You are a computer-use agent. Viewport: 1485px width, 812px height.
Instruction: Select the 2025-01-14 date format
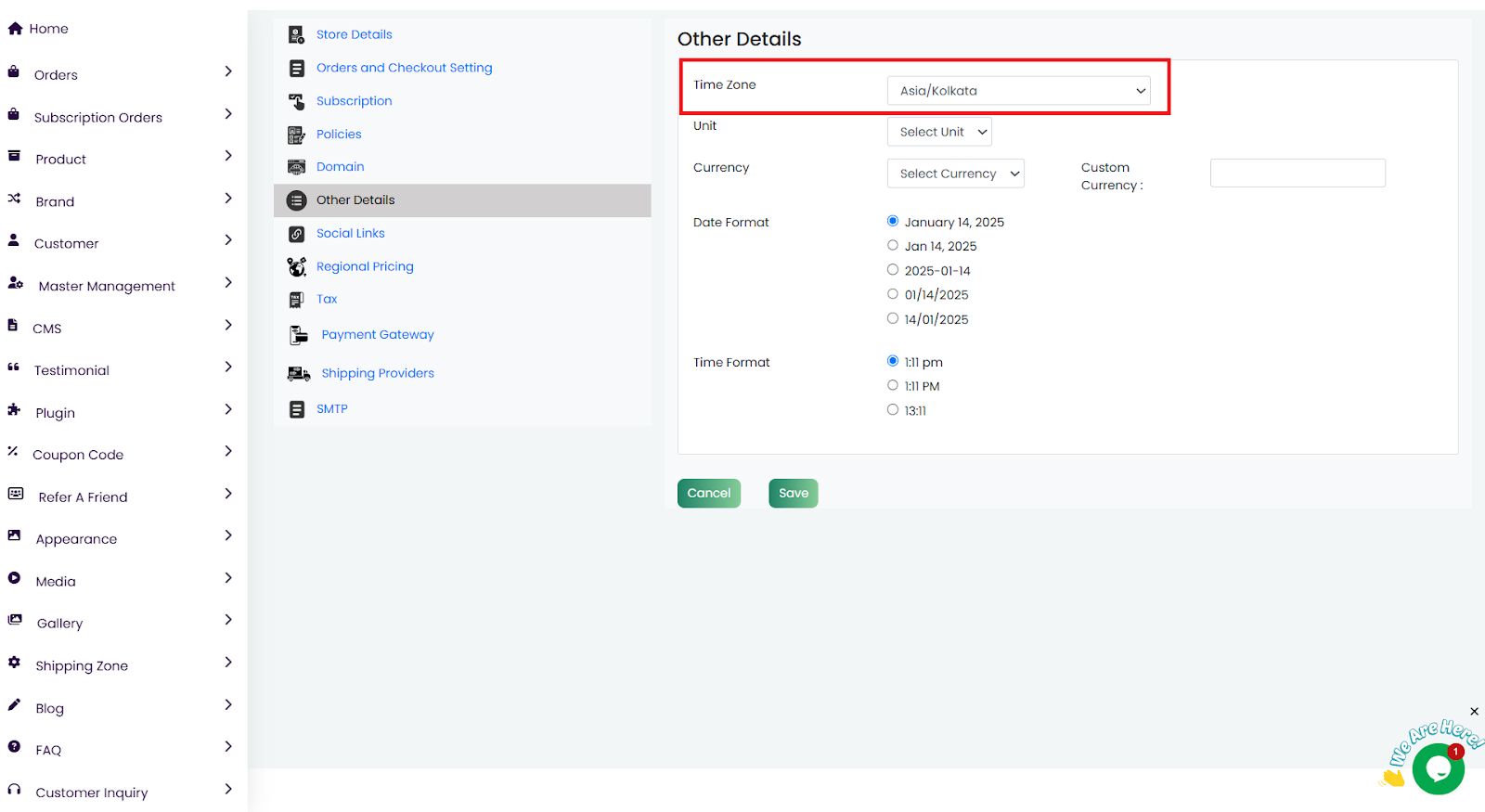[893, 270]
